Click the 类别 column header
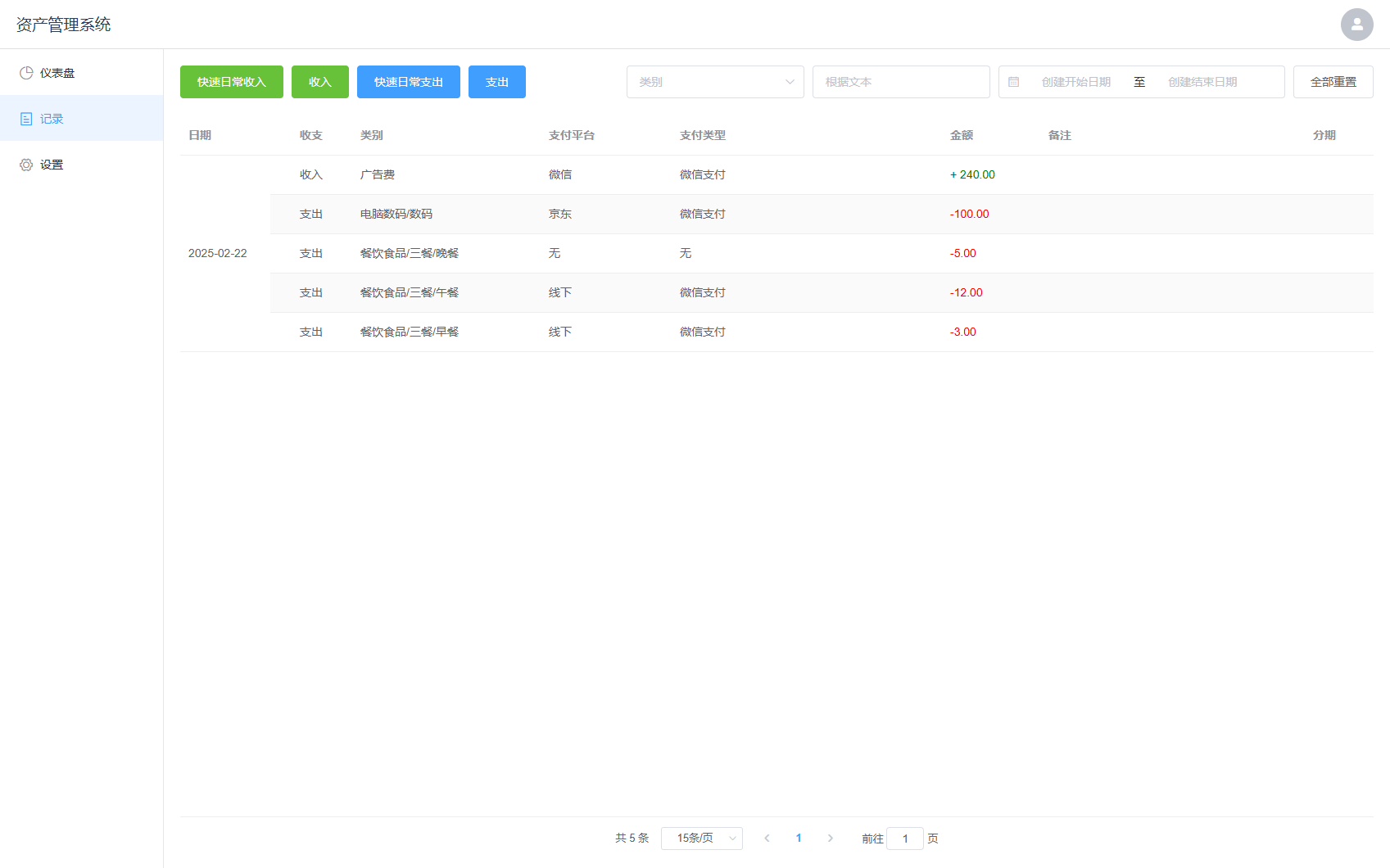 372,135
